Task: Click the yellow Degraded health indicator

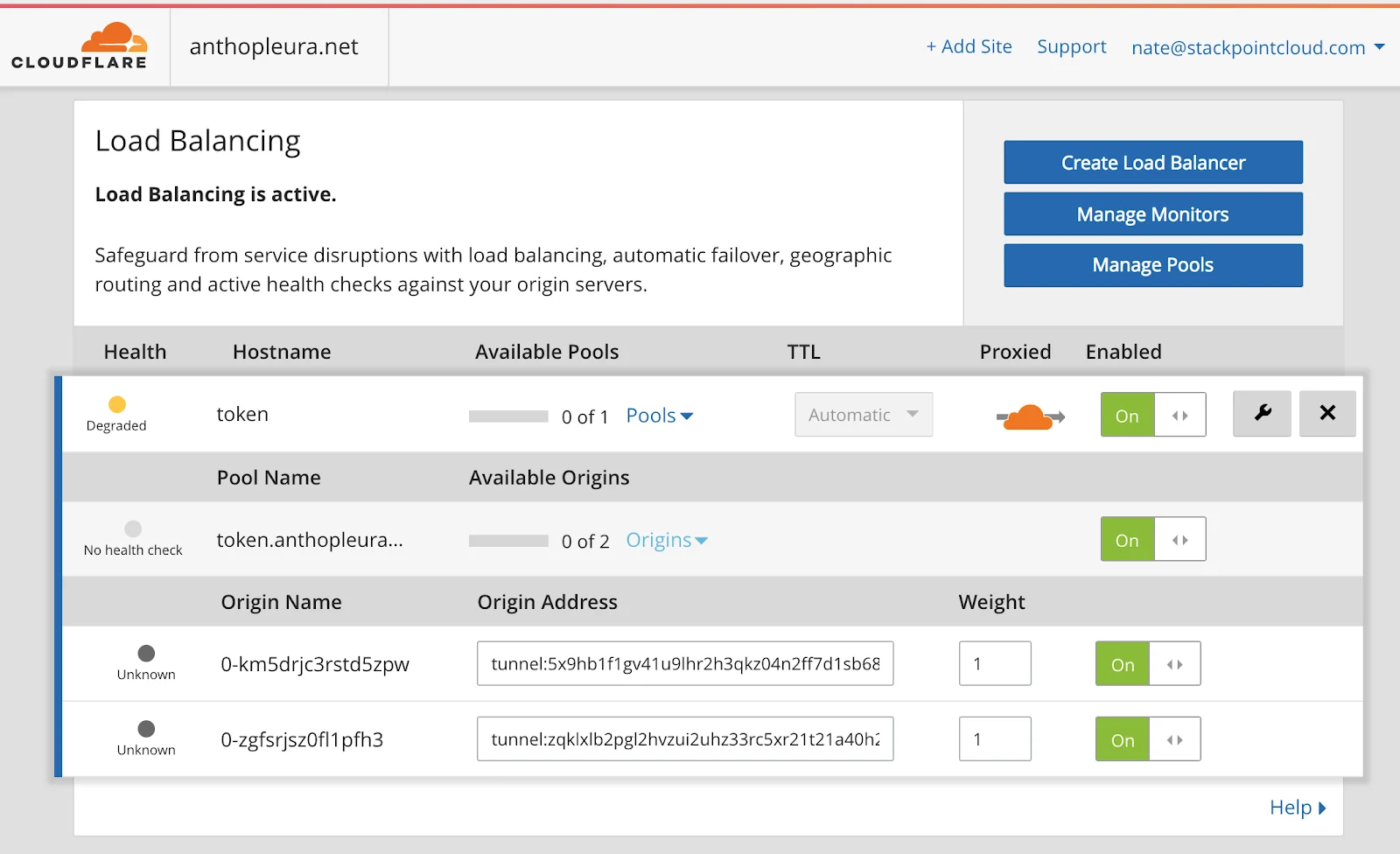Action: (117, 404)
